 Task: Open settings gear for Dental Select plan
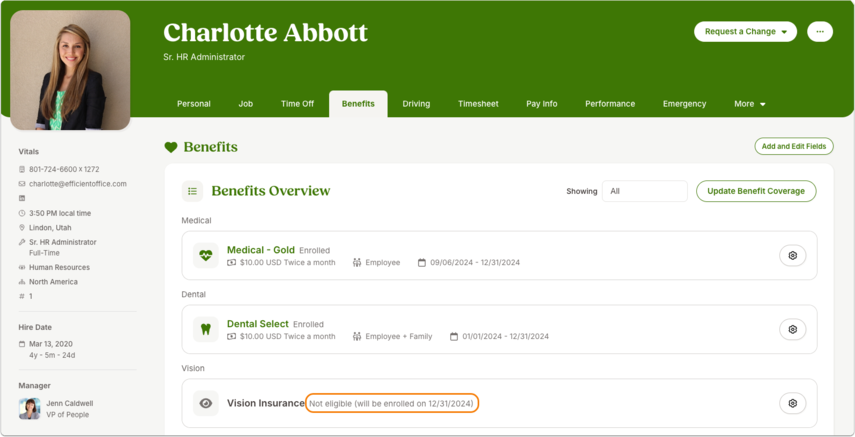792,329
